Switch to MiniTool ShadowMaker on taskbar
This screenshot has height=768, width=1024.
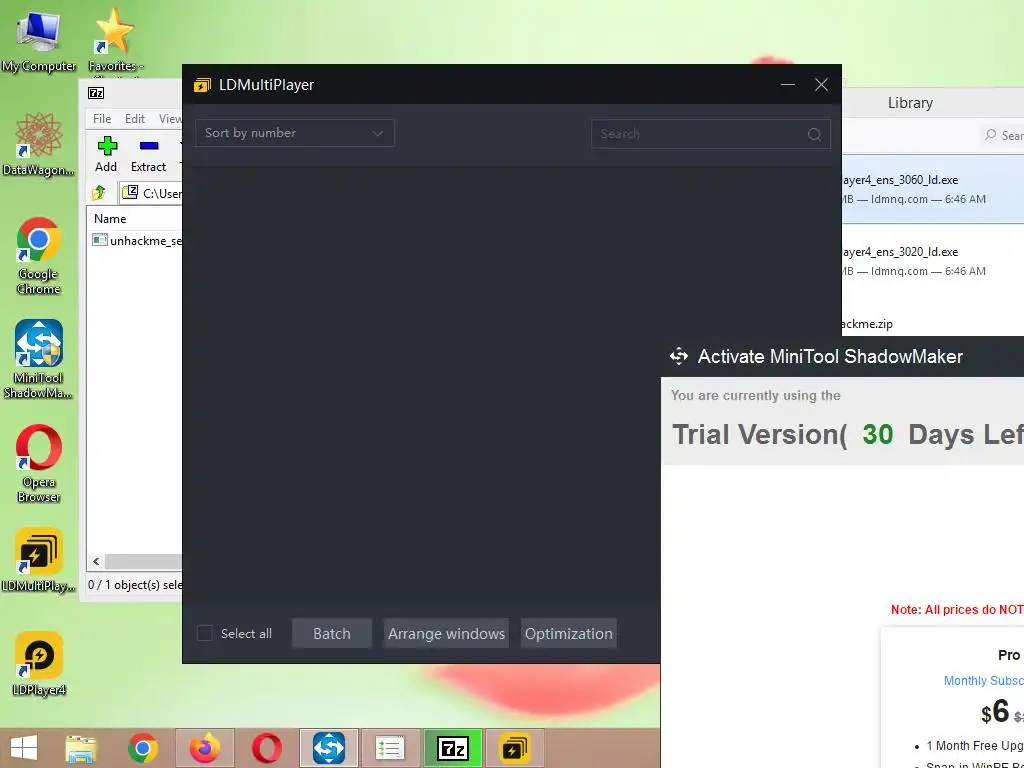(328, 748)
